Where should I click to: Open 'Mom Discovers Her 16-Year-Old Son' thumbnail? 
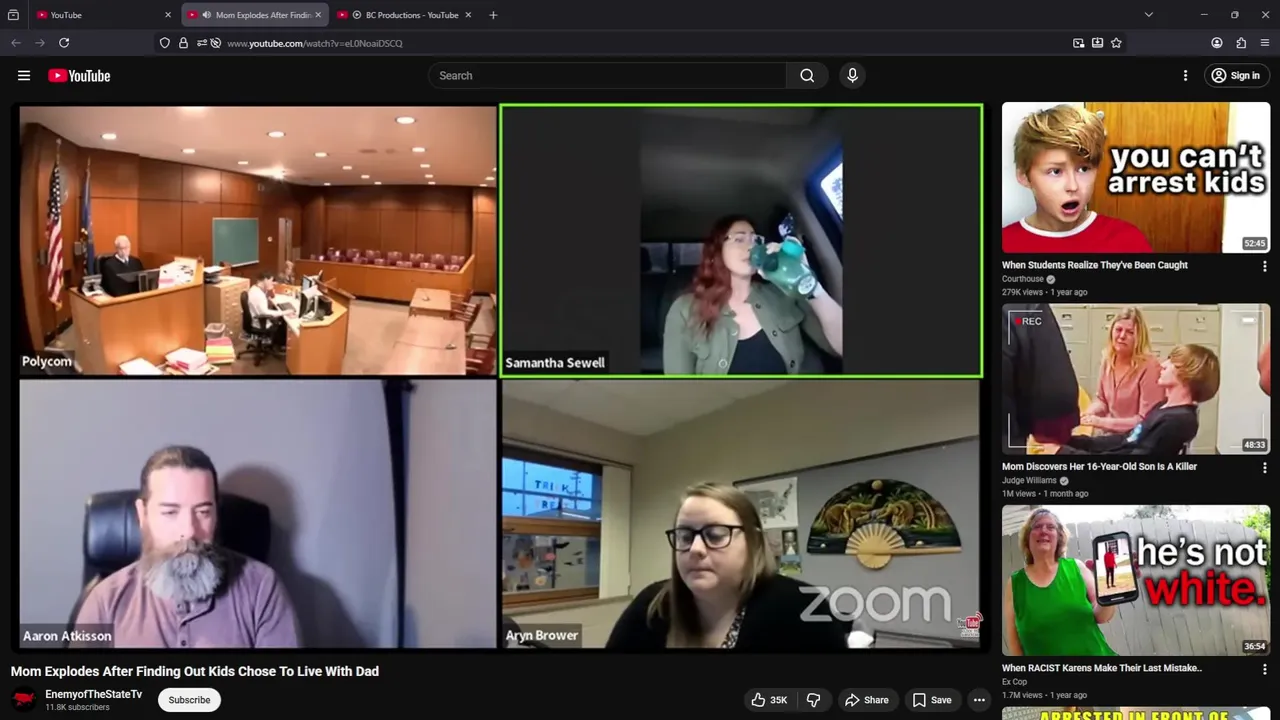[x=1136, y=379]
